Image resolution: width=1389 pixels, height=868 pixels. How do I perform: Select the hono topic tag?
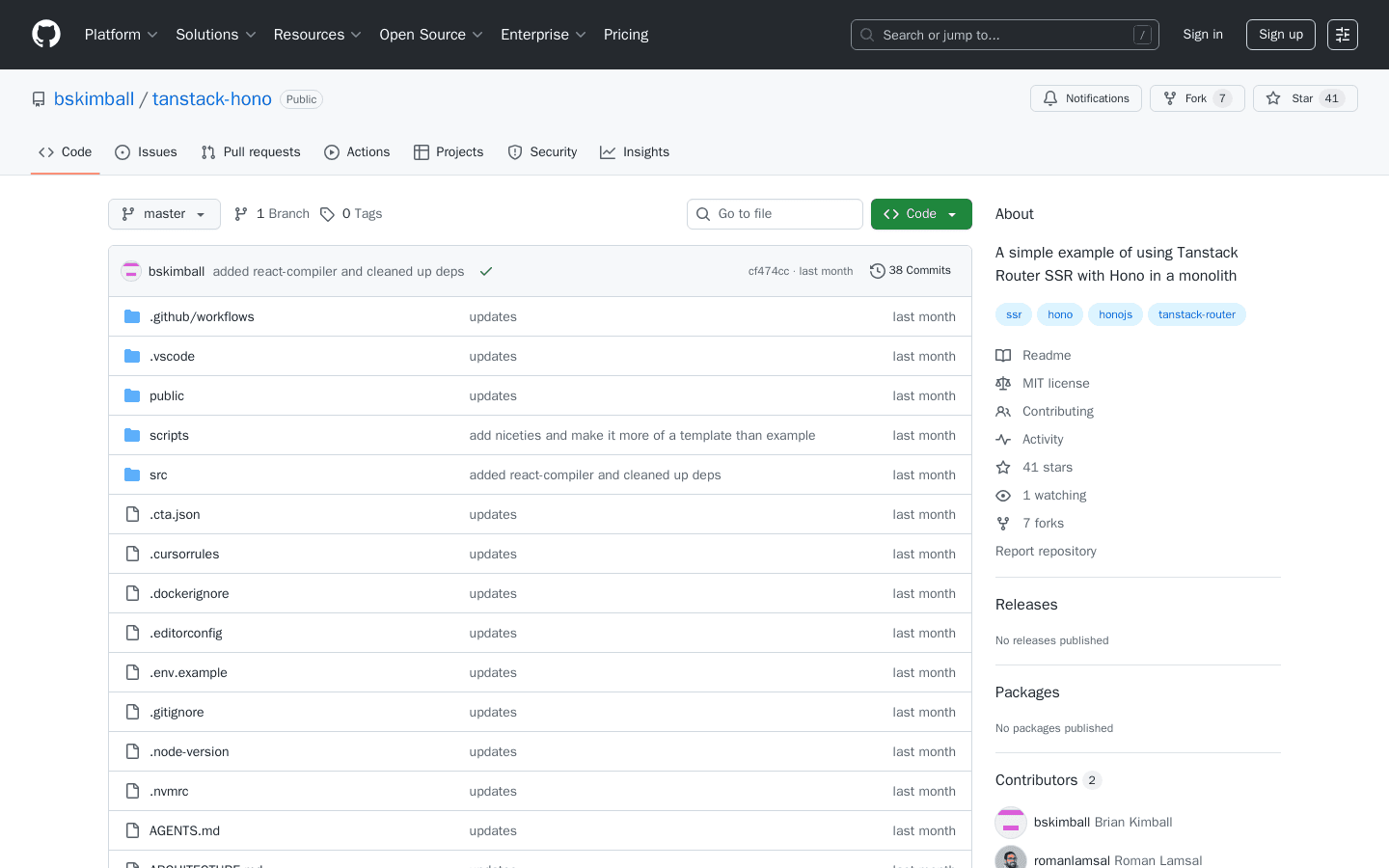(x=1060, y=314)
